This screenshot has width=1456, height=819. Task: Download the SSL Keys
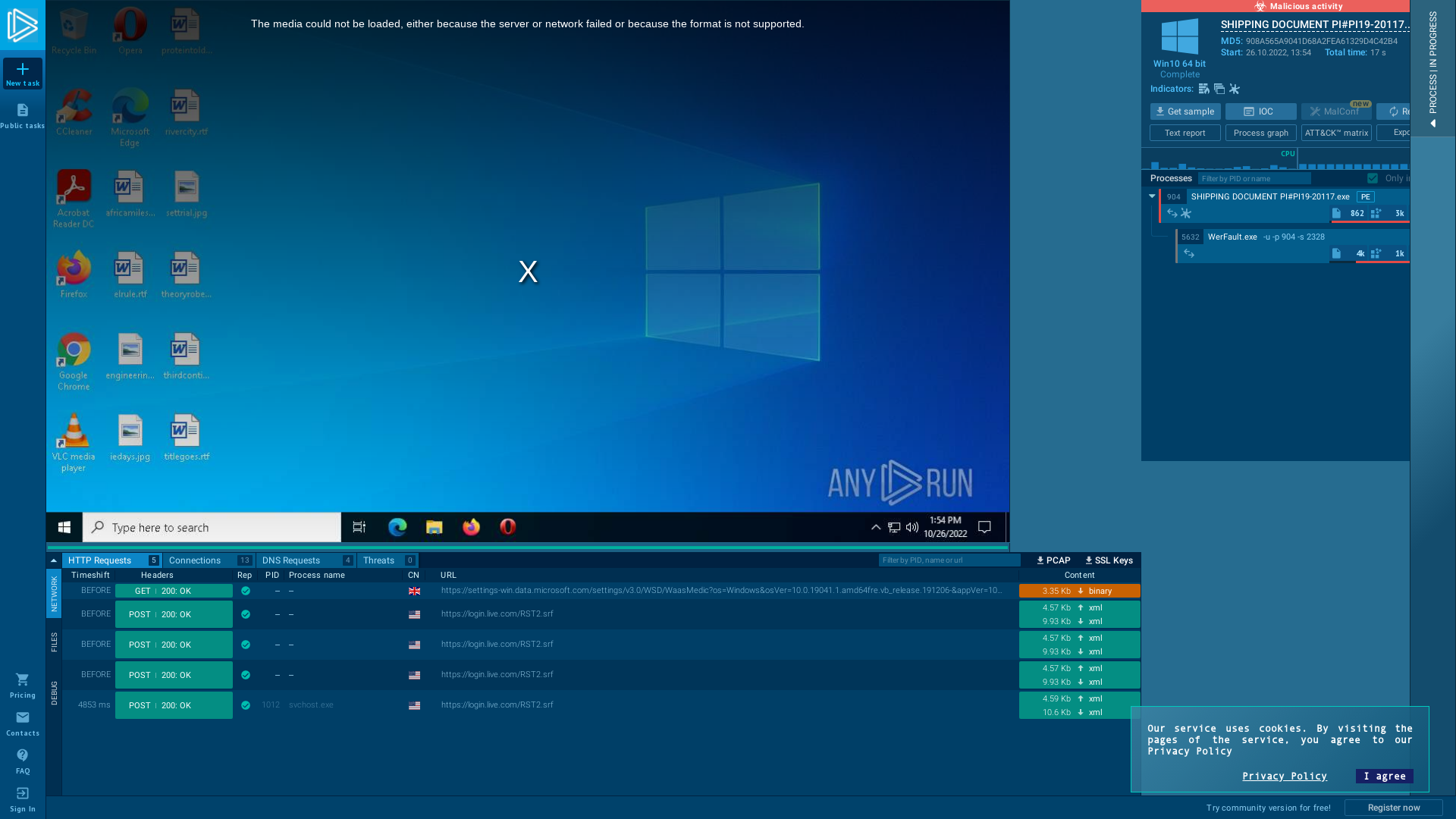tap(1109, 560)
